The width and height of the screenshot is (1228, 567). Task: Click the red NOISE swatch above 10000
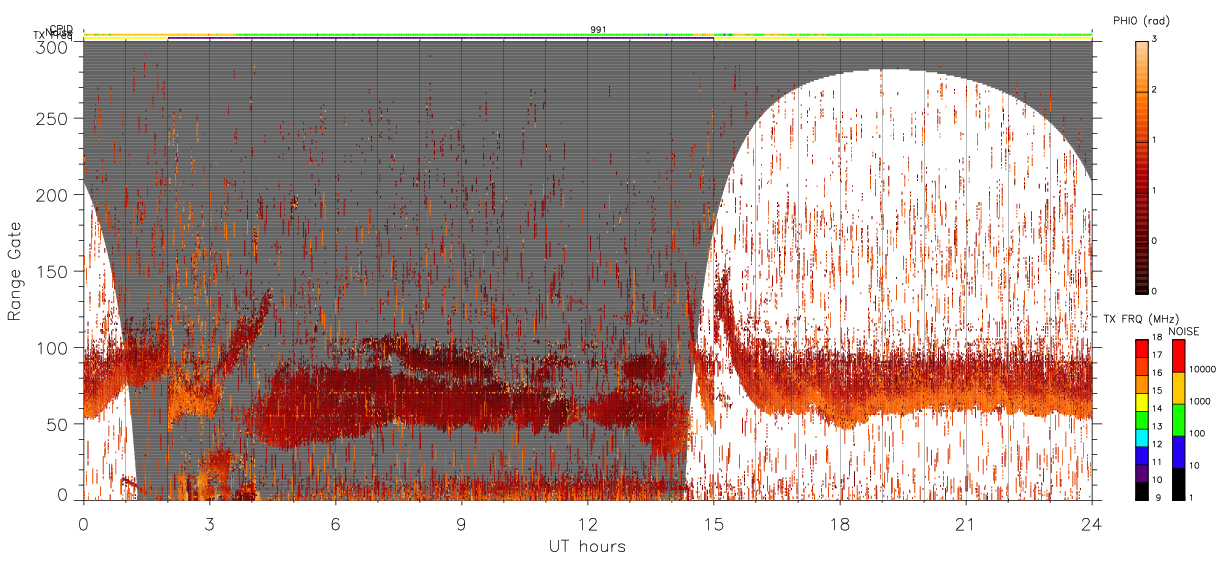1178,356
